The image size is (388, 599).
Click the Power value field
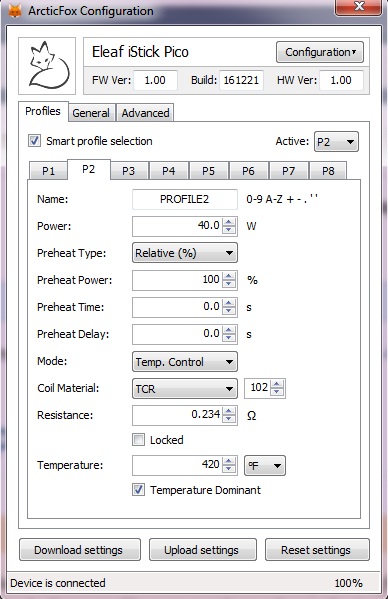[x=177, y=226]
